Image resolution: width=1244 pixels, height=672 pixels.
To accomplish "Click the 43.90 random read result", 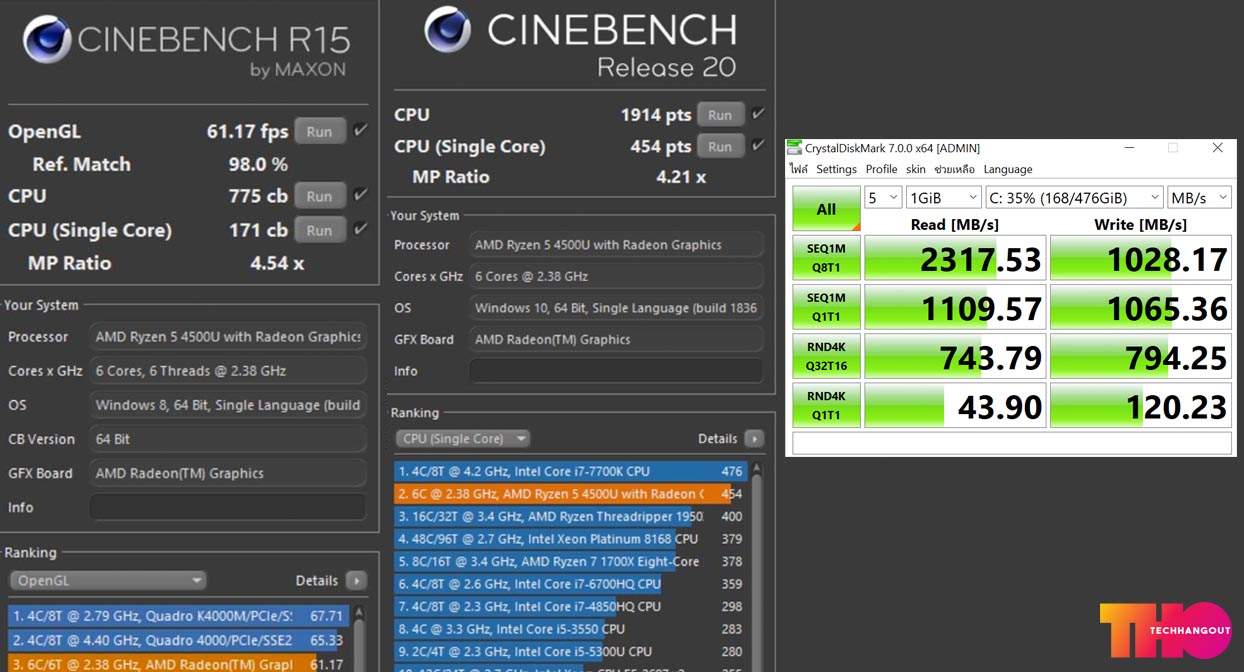I will pos(955,405).
